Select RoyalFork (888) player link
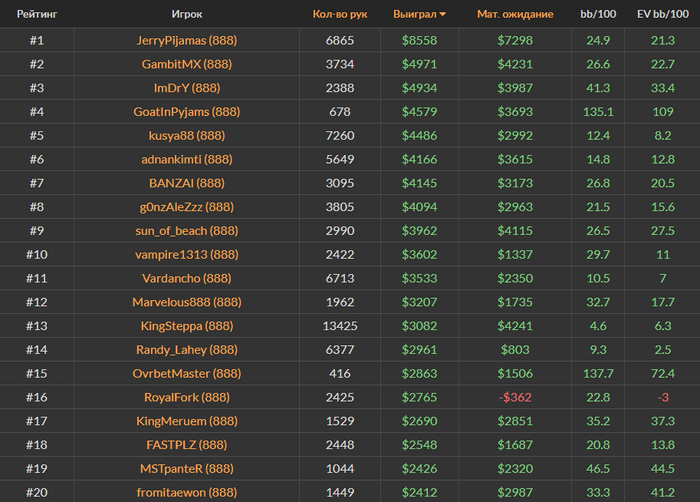The image size is (700, 502). point(186,397)
